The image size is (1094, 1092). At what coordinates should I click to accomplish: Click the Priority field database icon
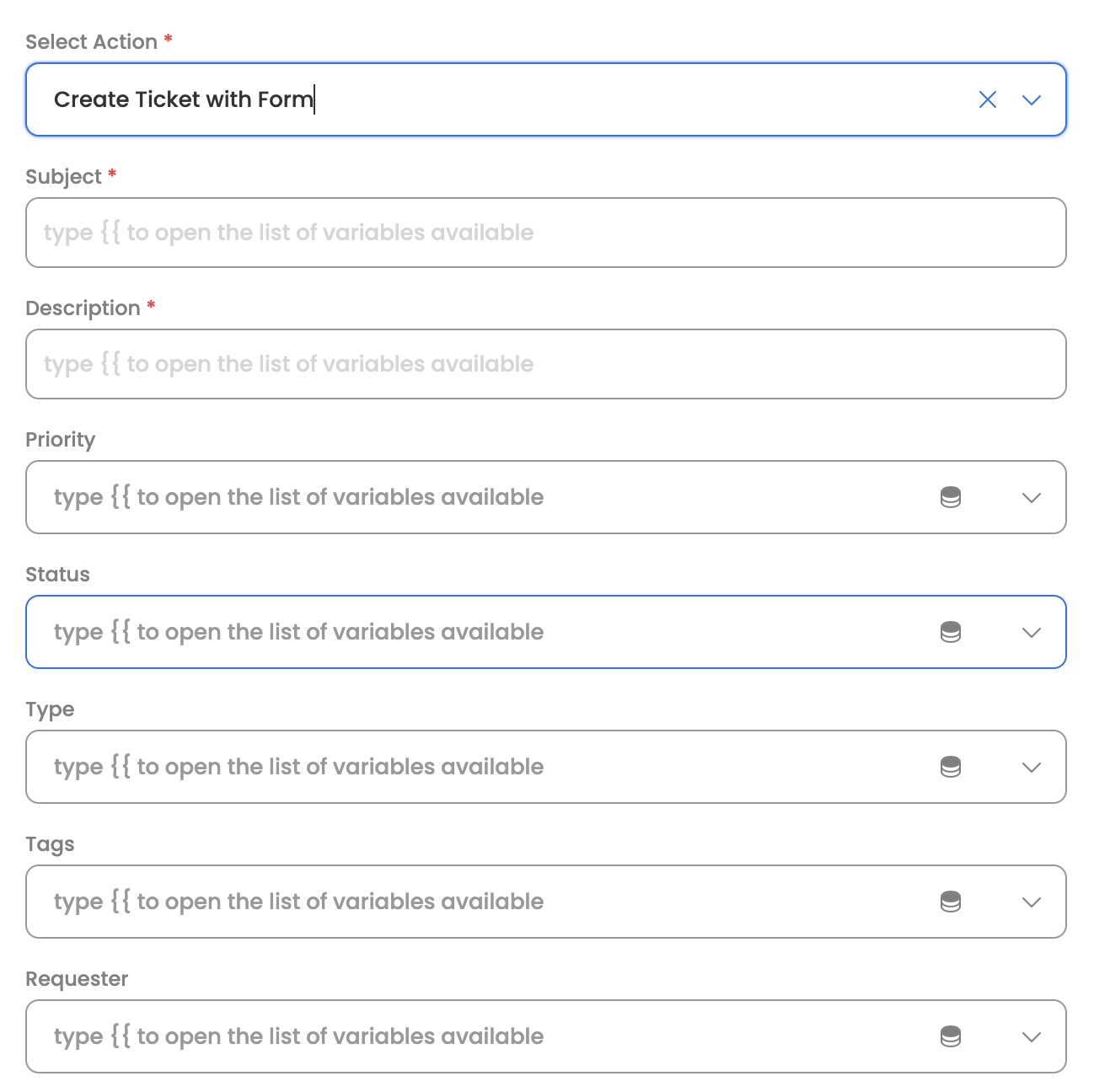pyautogui.click(x=950, y=497)
